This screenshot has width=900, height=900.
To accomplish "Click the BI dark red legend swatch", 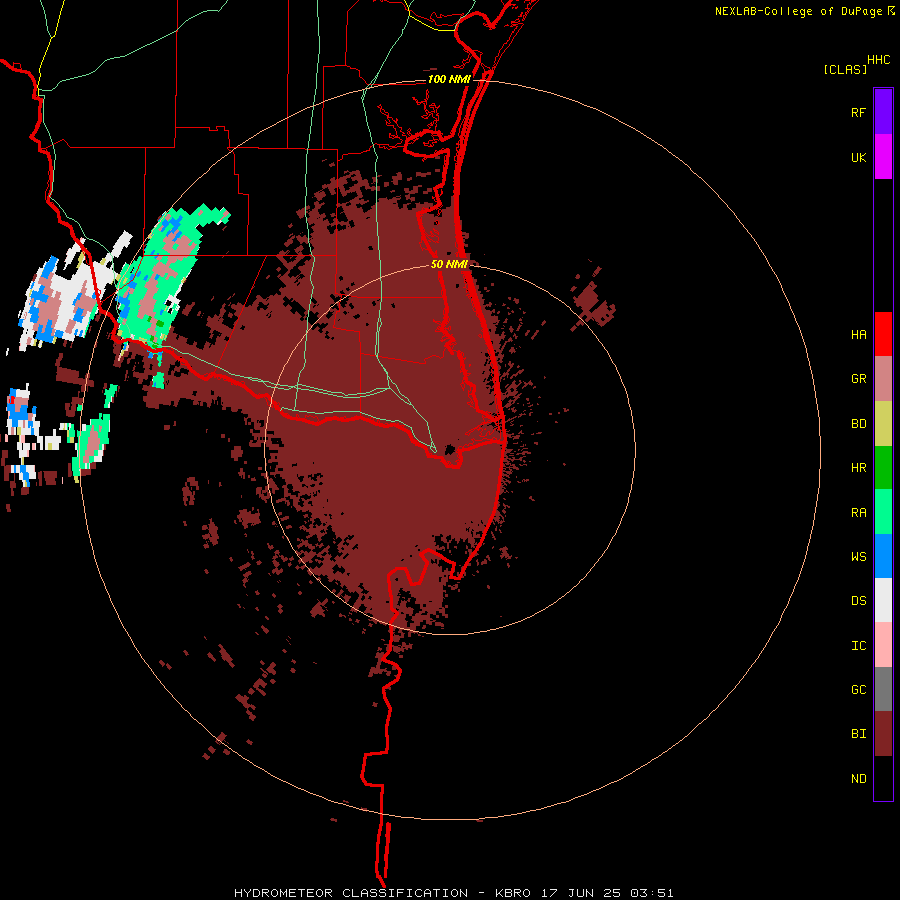I will 883,734.
